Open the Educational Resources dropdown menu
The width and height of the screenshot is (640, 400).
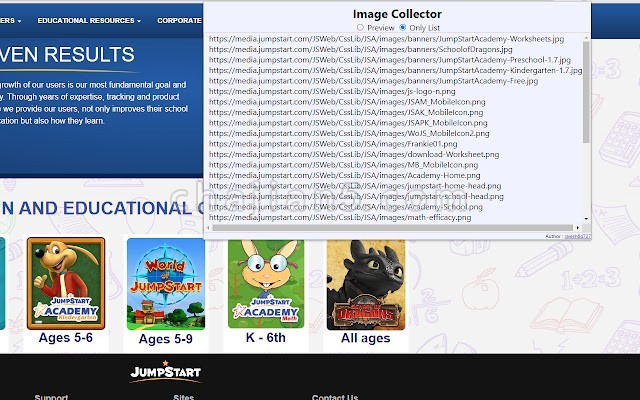tap(89, 20)
